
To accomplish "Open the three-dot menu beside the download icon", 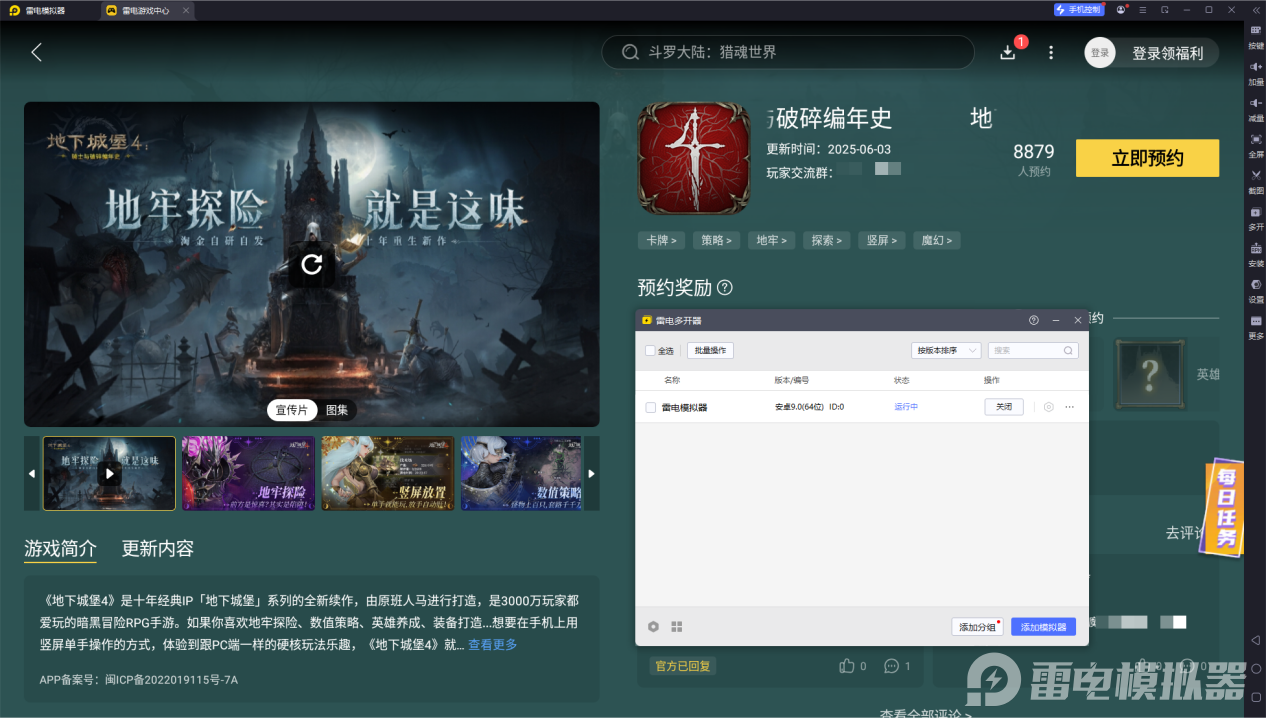I will click(x=1050, y=52).
